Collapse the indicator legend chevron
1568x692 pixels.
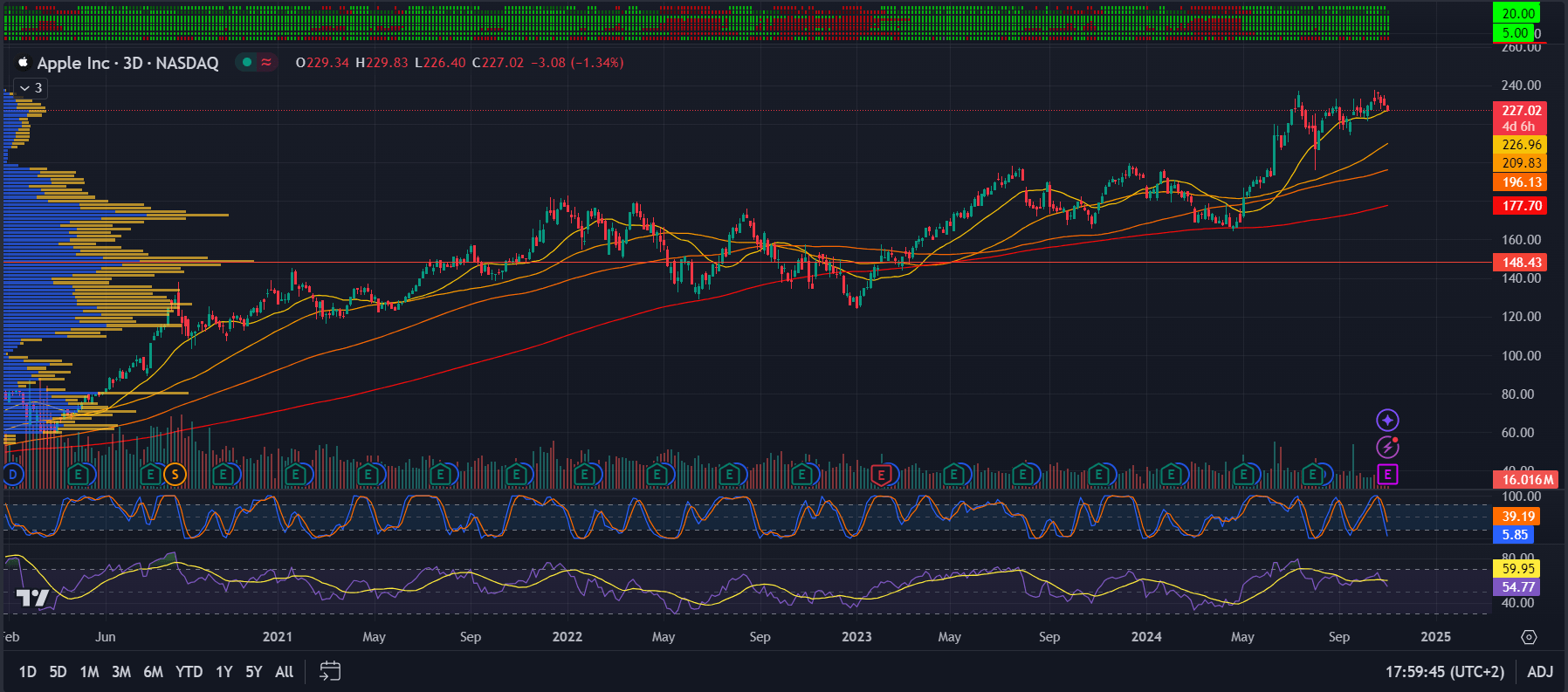click(24, 88)
